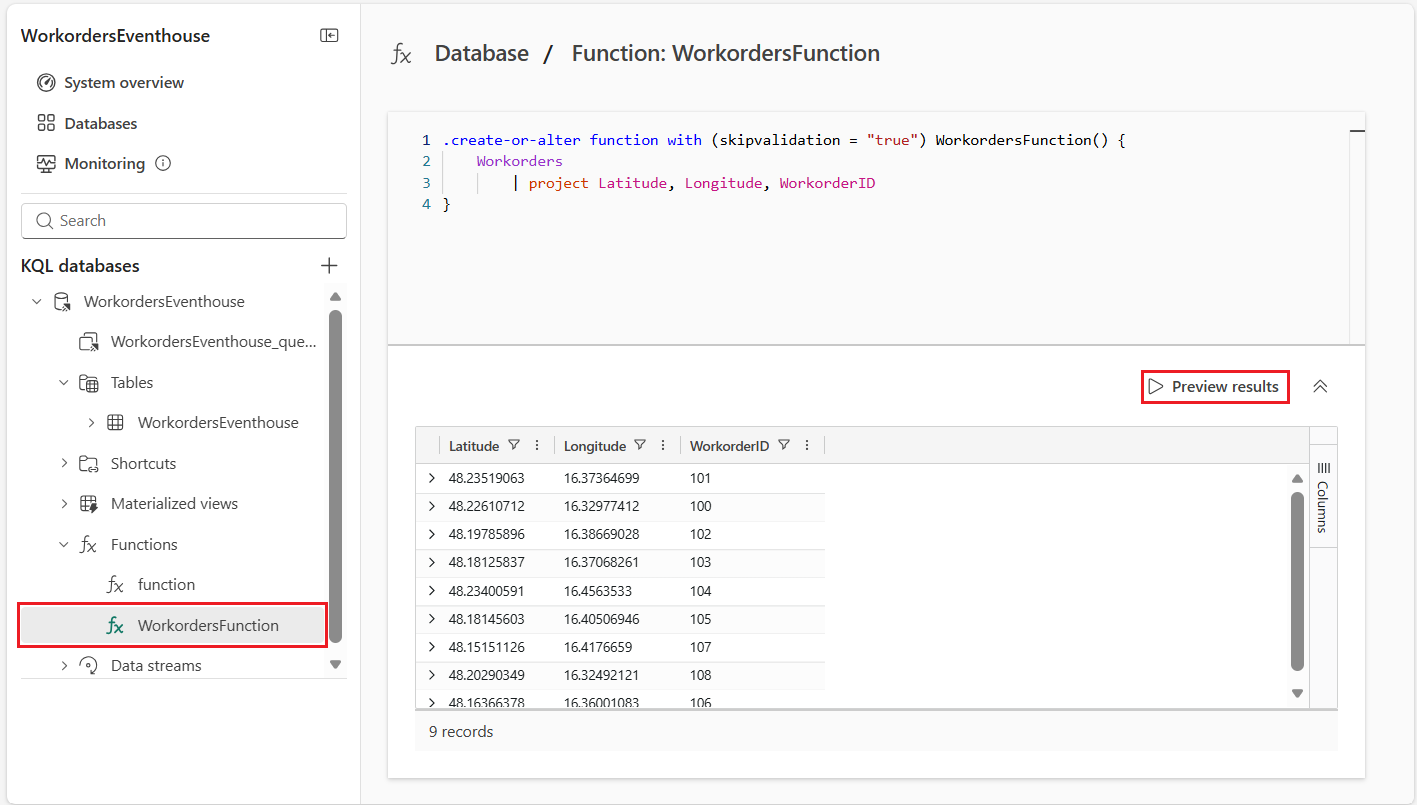
Task: Expand the Data streams node
Action: click(64, 665)
